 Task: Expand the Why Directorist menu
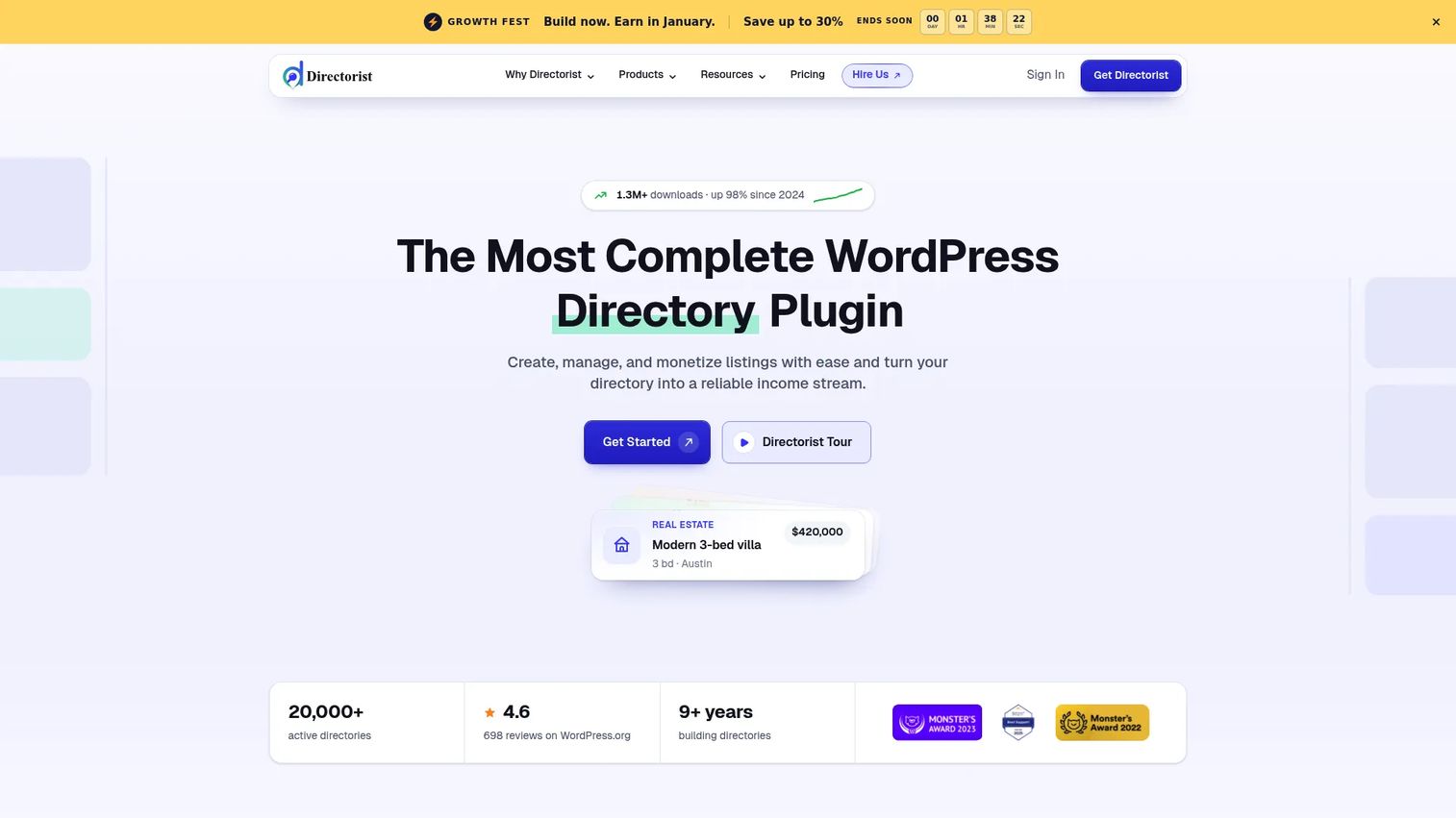pos(550,75)
